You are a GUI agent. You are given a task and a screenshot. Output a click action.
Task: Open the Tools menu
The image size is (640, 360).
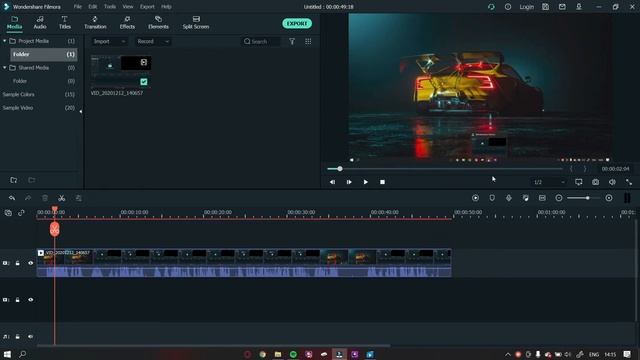110,7
